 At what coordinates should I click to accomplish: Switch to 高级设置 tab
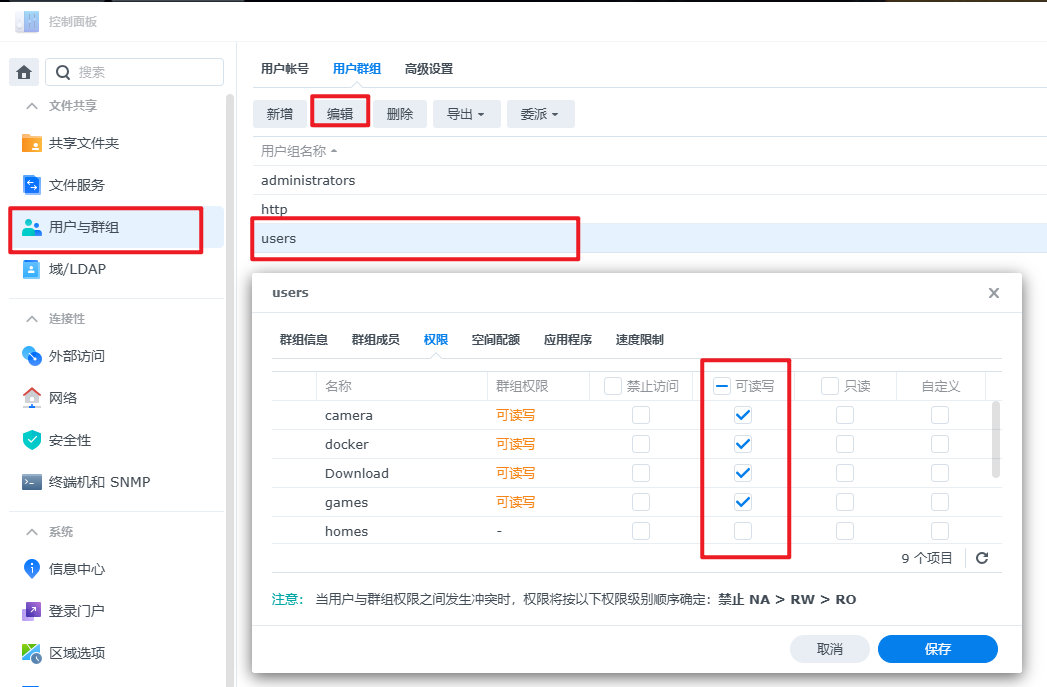pyautogui.click(x=428, y=69)
